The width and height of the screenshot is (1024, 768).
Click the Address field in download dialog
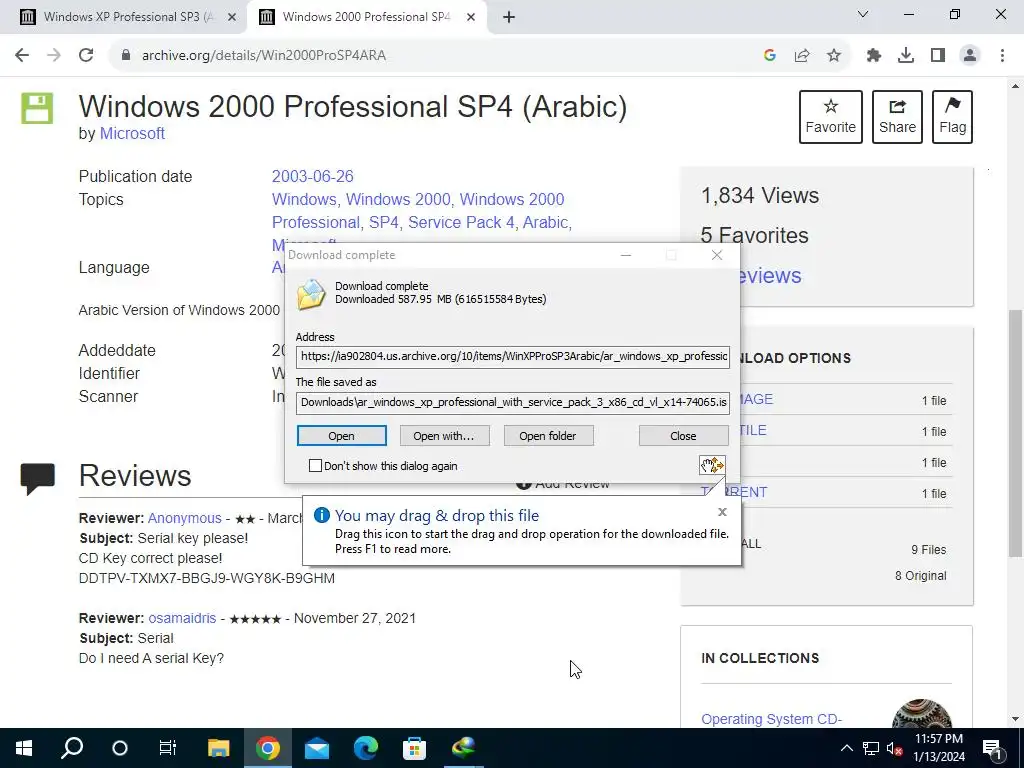[x=513, y=357]
